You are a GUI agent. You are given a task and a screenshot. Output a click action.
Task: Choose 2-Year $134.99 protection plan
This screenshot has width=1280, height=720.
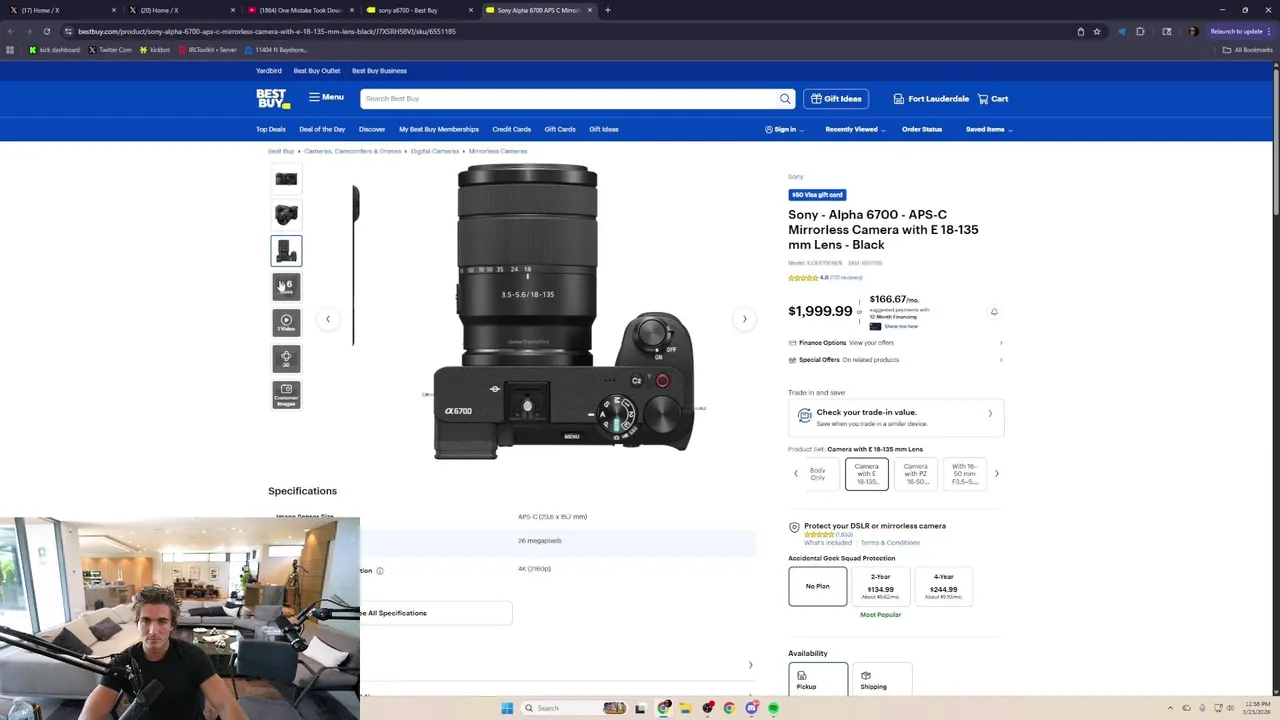click(880, 586)
